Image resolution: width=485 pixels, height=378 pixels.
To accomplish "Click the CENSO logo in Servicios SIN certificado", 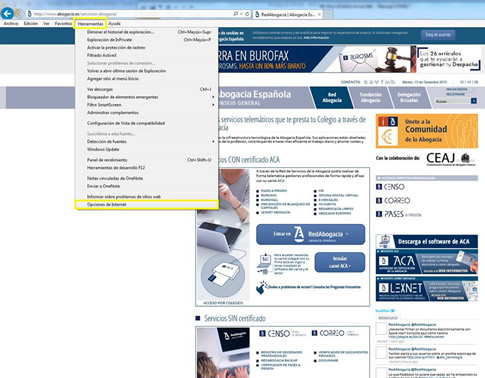I will pyautogui.click(x=275, y=333).
